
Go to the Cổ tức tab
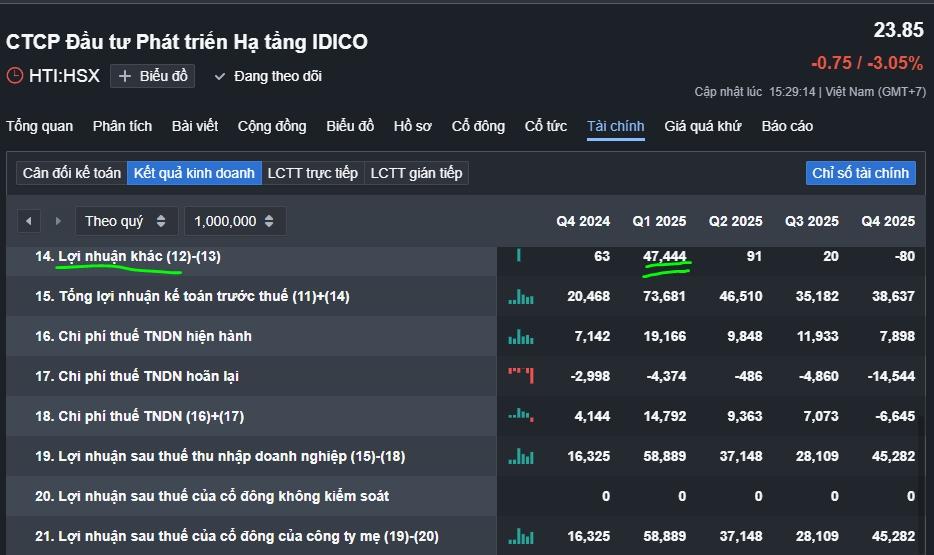pos(546,126)
